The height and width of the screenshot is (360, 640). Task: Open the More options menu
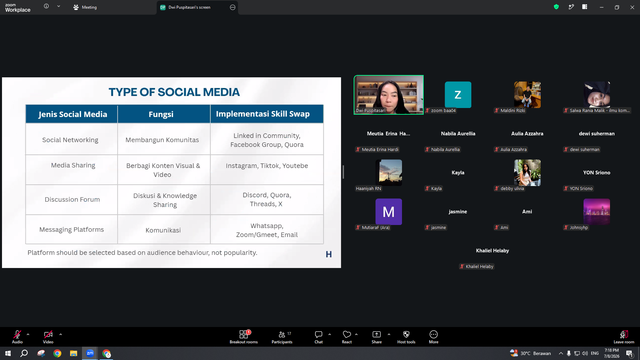(433, 337)
